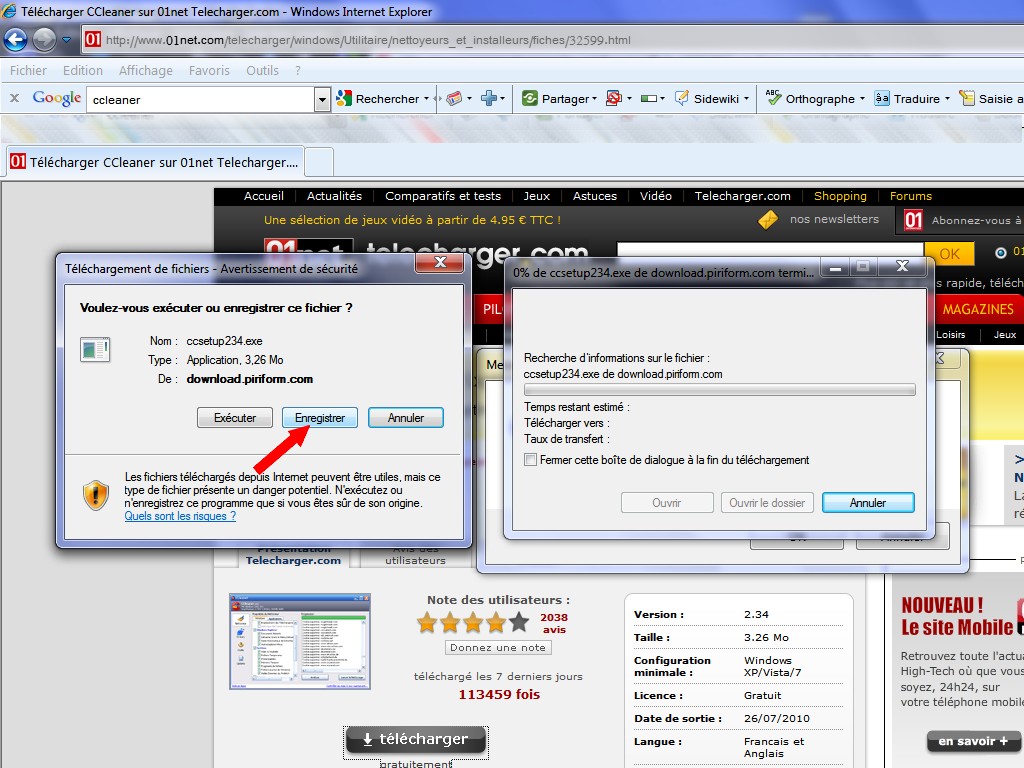Click the five-star user rating display
Viewport: 1024px width, 768px height.
point(473,623)
